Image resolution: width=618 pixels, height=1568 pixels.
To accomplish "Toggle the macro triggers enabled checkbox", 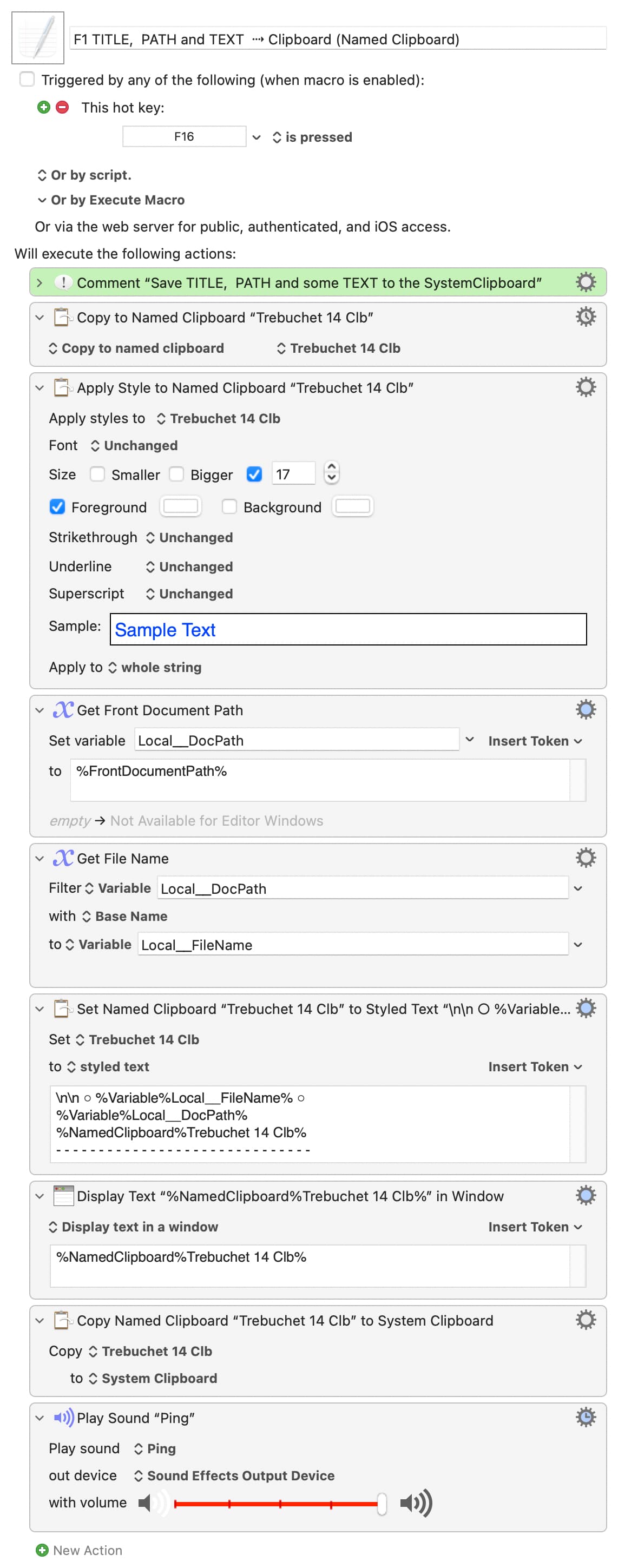I will click(x=28, y=79).
